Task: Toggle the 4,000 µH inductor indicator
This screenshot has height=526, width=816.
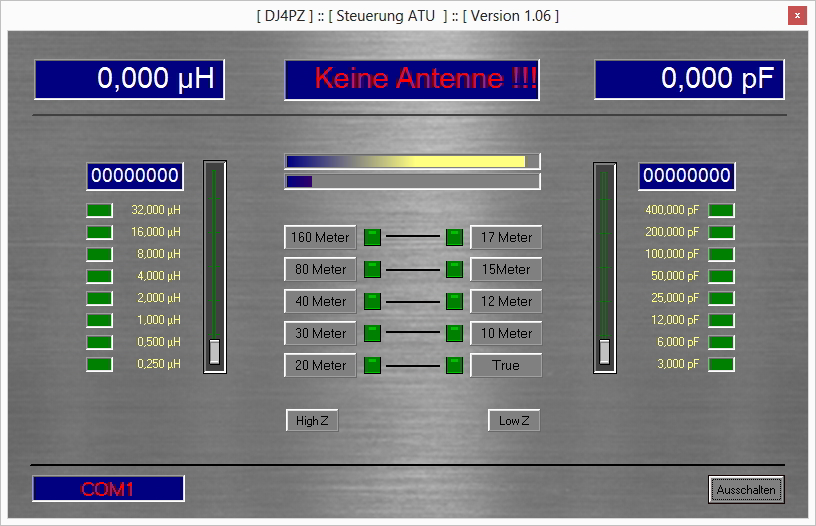Action: point(100,276)
